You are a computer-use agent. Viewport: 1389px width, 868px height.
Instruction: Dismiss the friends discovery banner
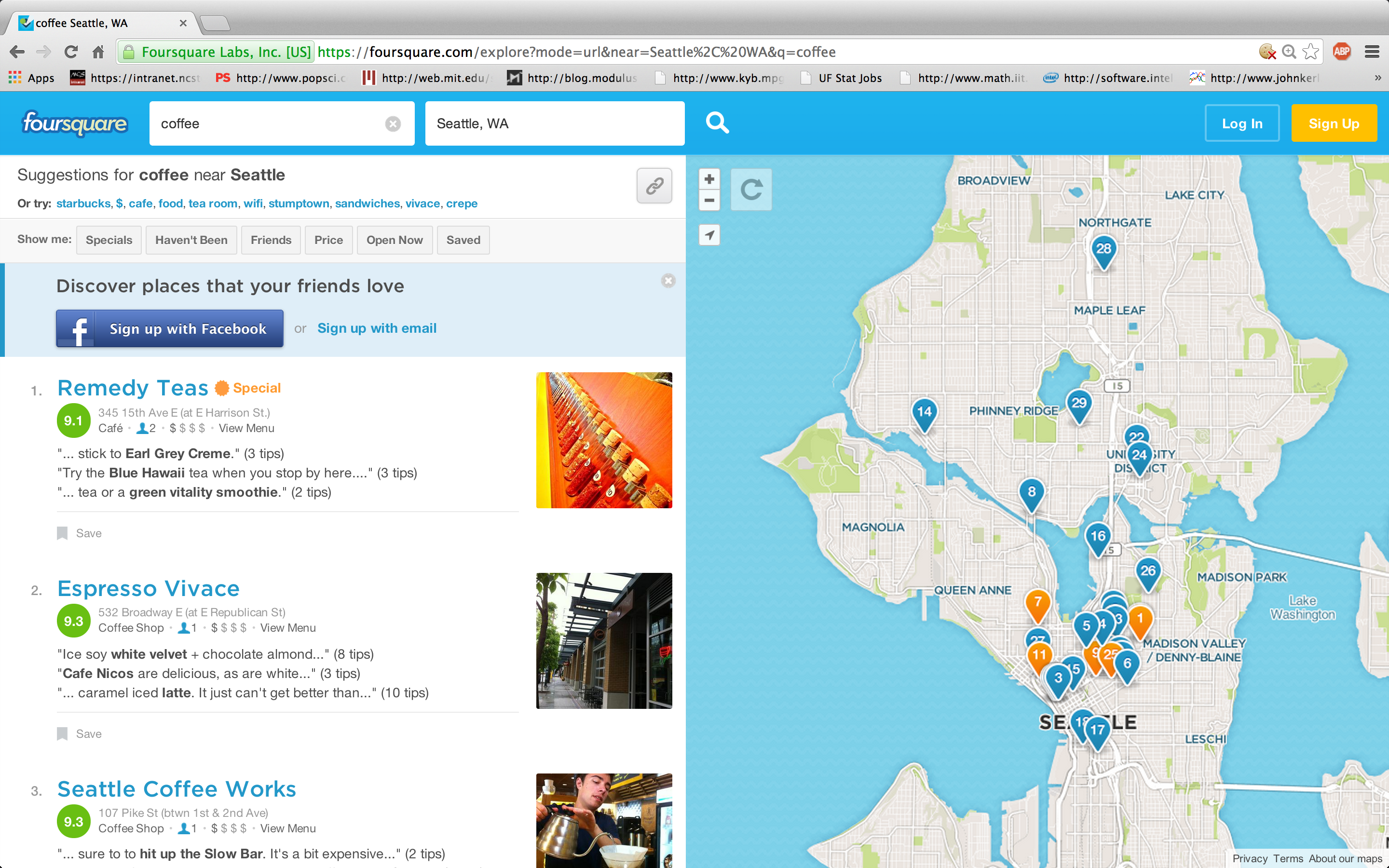pyautogui.click(x=668, y=281)
